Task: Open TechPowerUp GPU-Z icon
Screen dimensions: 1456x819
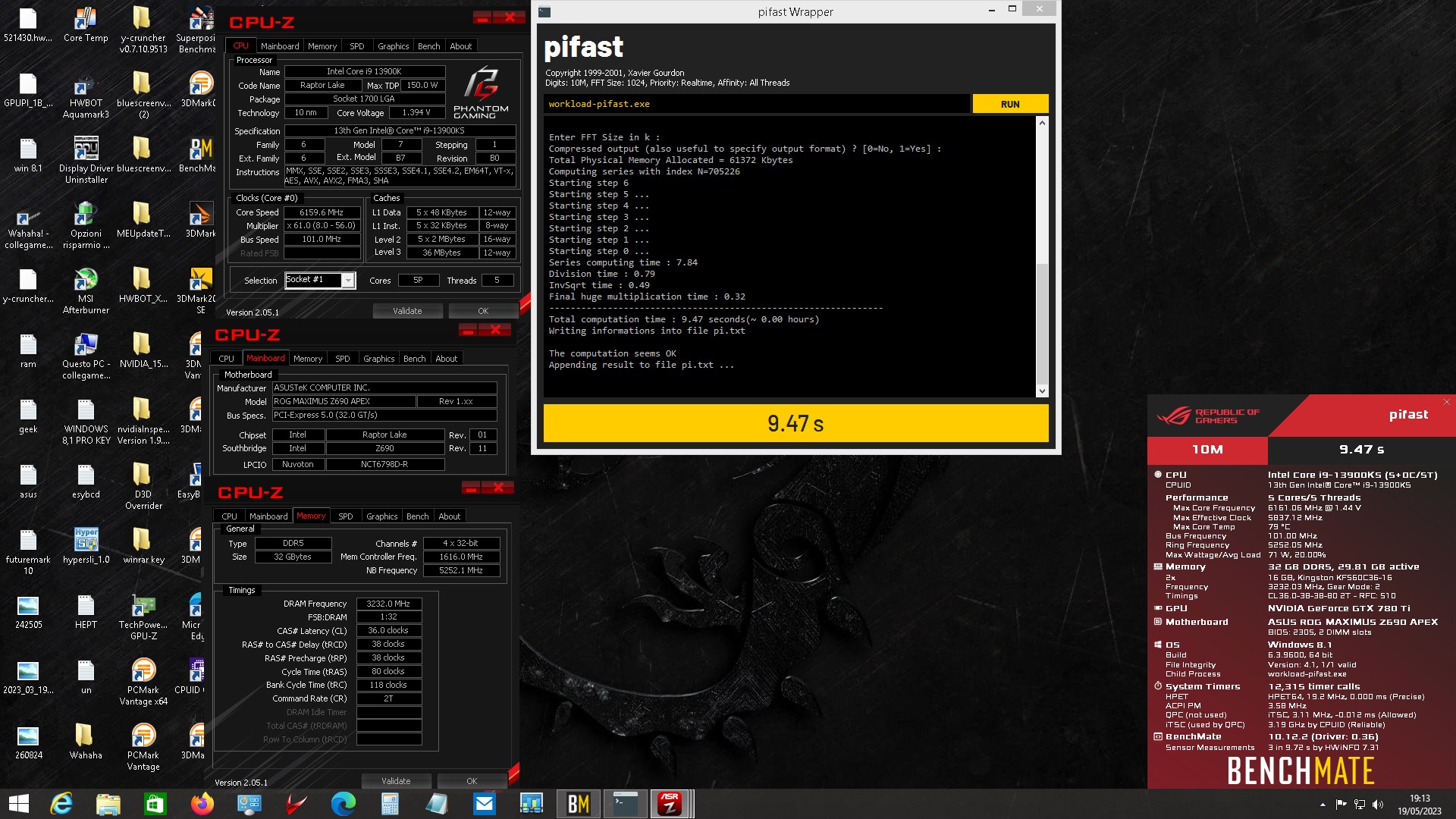Action: pos(143,617)
